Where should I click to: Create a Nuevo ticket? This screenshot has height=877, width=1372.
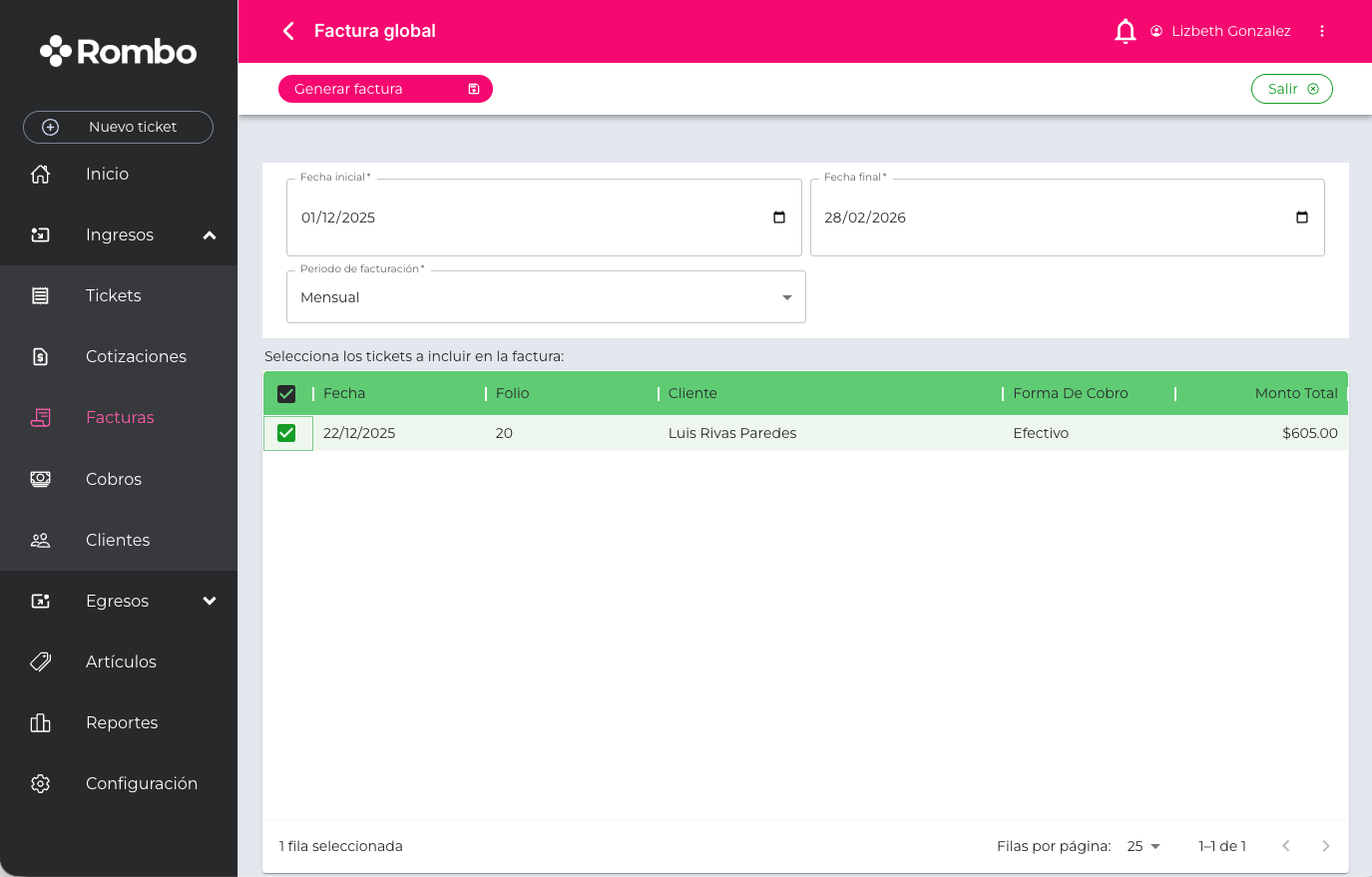tap(118, 127)
